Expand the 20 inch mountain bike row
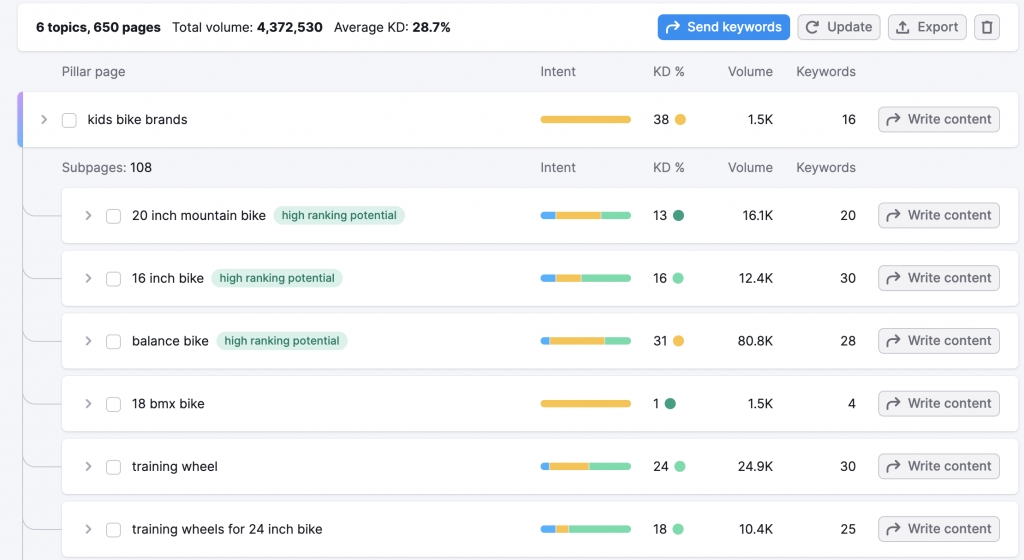 tap(88, 215)
